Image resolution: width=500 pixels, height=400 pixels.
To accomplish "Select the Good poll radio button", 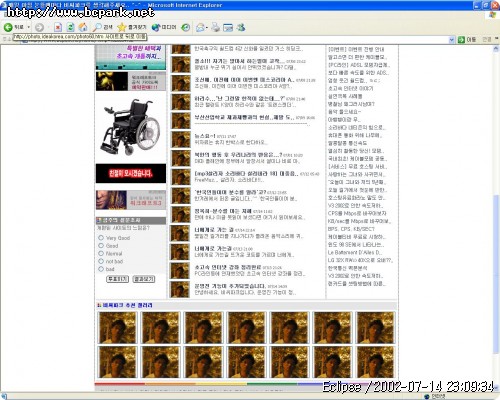I will (101, 245).
